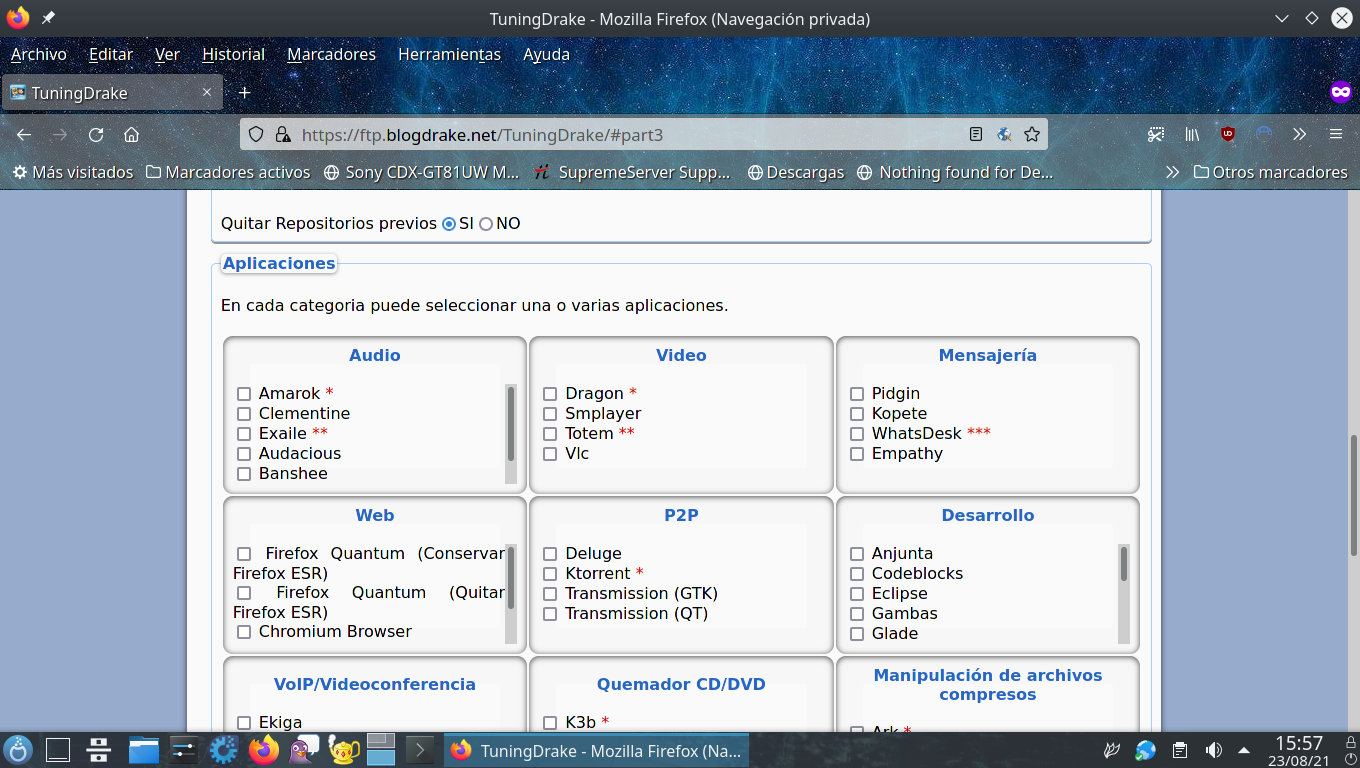Open the Firefox home page icon
The width and height of the screenshot is (1360, 768).
click(131, 134)
